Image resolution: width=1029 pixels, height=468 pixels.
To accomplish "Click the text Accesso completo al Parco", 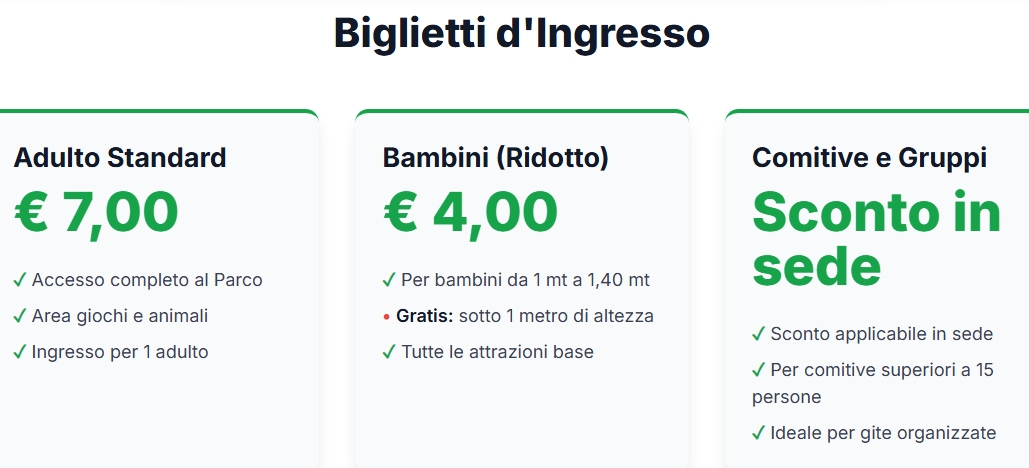I will 147,280.
